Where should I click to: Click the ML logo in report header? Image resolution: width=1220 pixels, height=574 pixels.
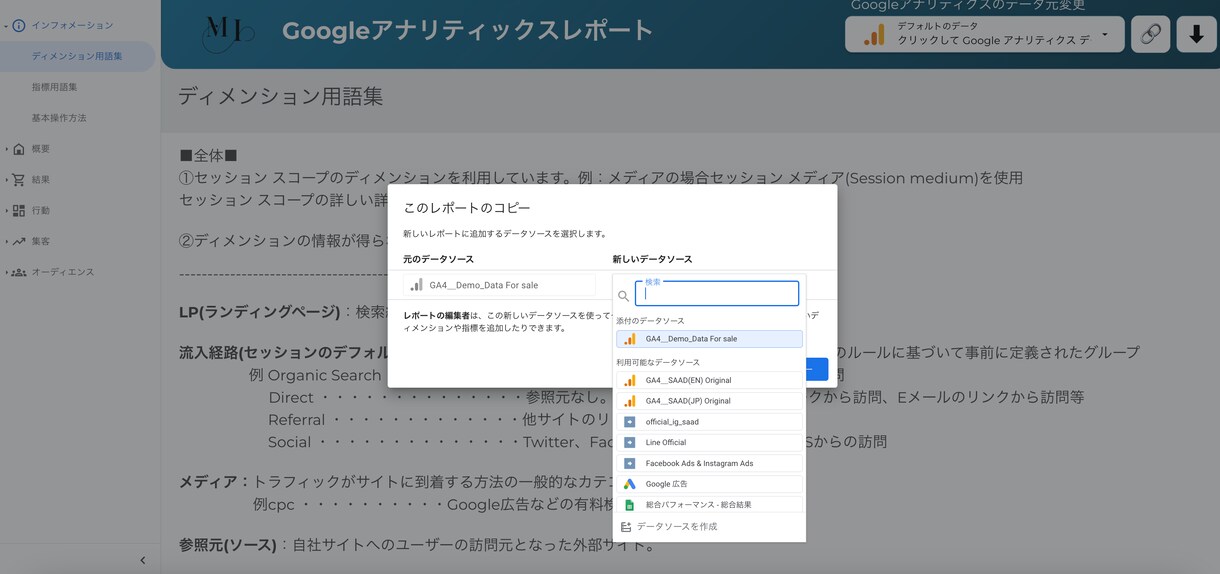pyautogui.click(x=227, y=33)
